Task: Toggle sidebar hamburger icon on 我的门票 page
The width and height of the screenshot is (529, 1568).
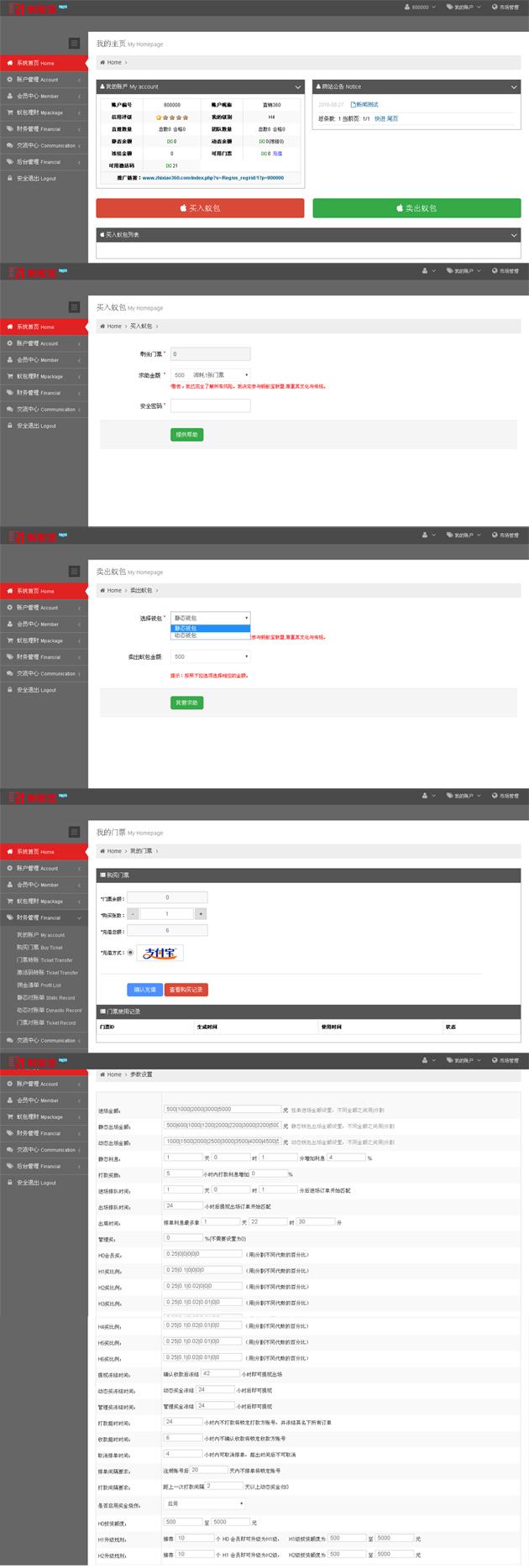Action: click(x=75, y=832)
